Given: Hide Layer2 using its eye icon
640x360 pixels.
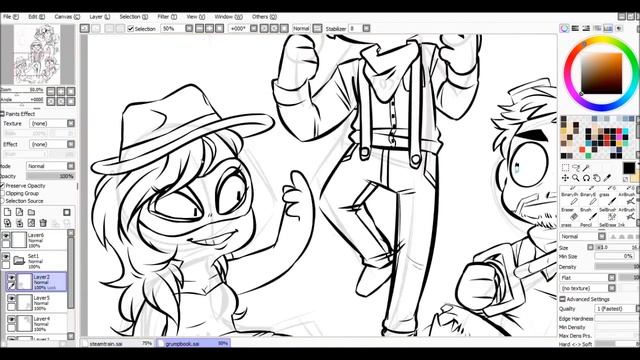Looking at the screenshot, I should (11, 278).
